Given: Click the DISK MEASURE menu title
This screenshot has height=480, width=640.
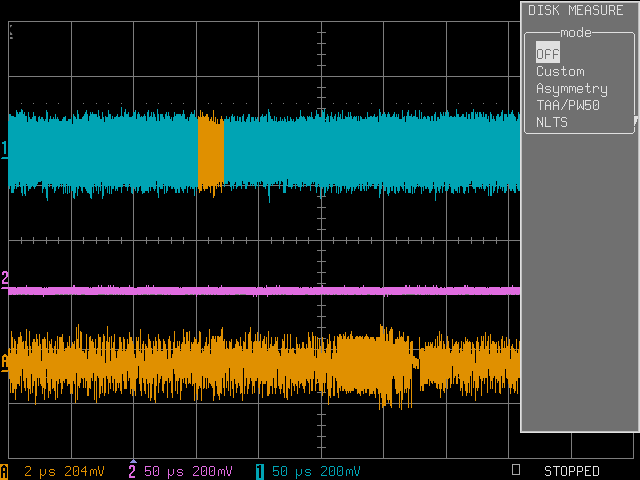Looking at the screenshot, I should [576, 10].
